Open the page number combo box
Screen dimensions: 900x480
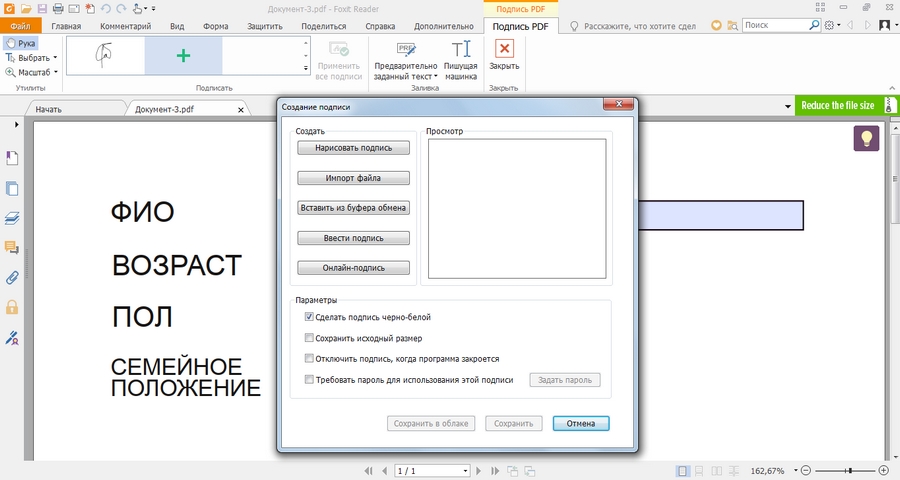[432, 470]
